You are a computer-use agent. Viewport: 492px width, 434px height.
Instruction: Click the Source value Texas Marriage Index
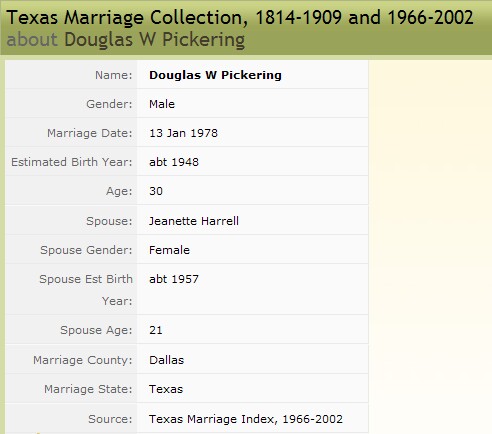click(246, 419)
